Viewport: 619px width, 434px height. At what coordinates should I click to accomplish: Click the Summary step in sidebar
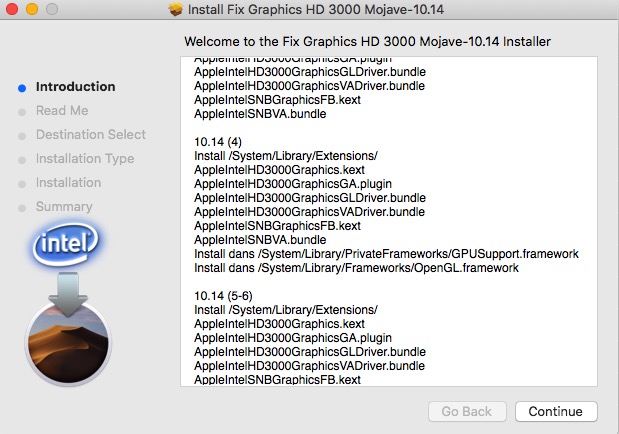click(64, 207)
